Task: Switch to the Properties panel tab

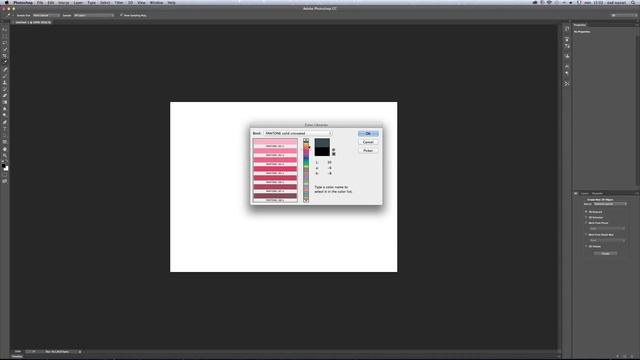Action: click(580, 25)
